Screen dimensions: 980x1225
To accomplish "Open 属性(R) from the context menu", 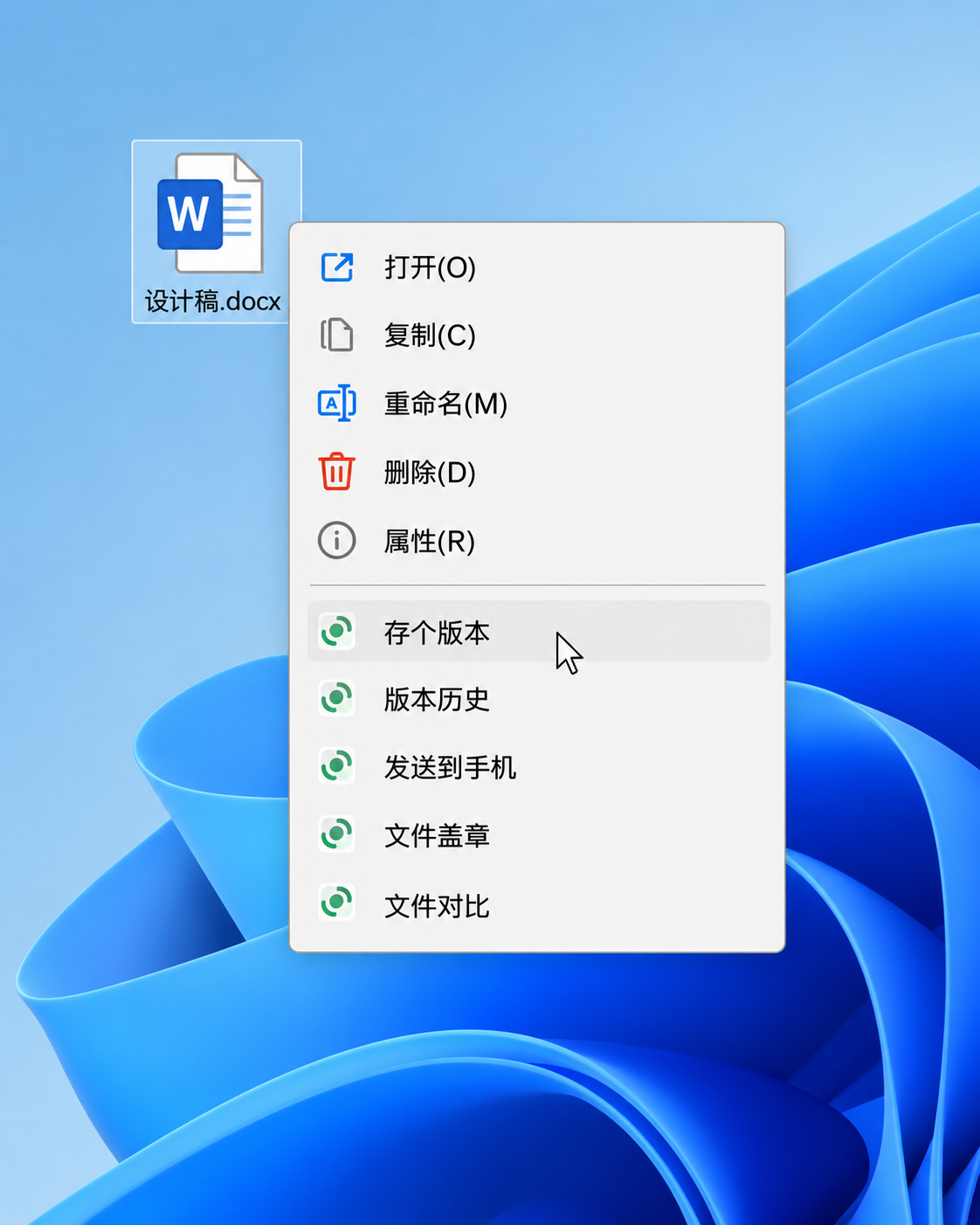I will point(538,541).
